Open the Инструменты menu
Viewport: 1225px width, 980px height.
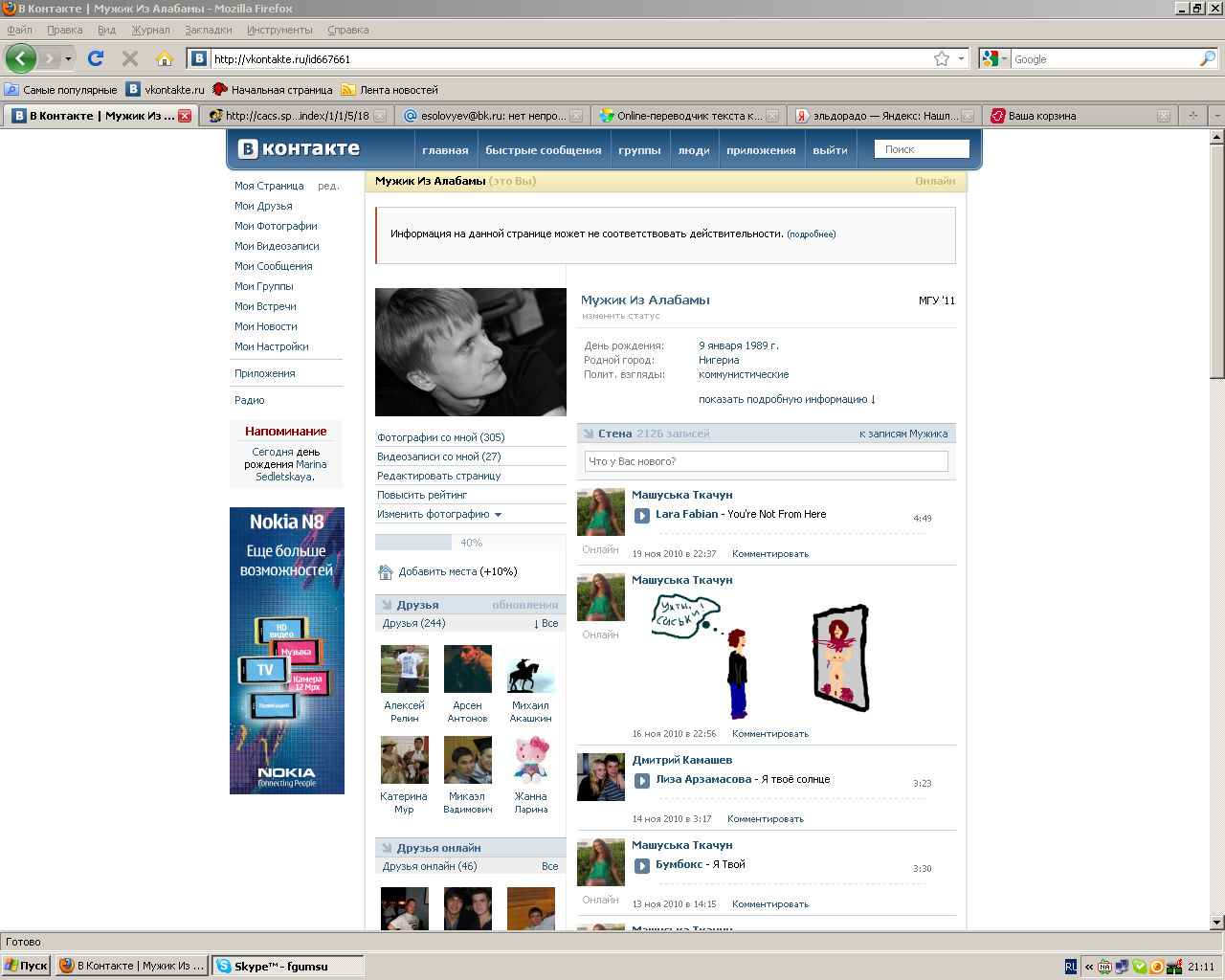279,30
